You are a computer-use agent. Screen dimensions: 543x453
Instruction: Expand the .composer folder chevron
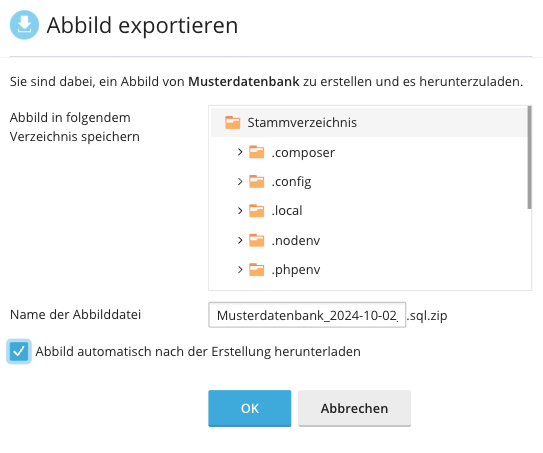point(240,152)
